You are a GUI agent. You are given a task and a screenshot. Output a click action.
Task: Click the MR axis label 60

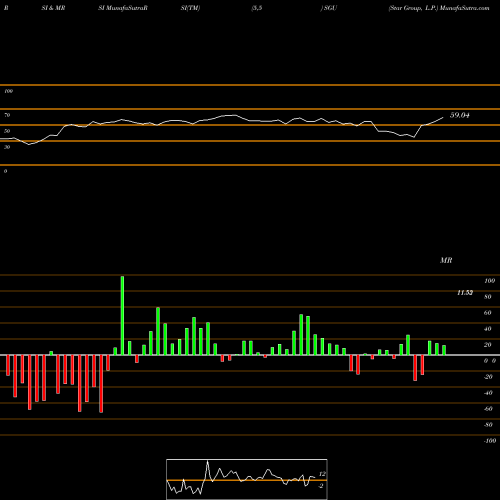point(488,313)
